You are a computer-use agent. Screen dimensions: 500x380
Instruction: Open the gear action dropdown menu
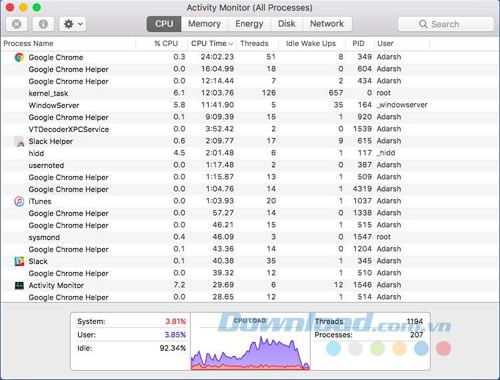(x=73, y=24)
